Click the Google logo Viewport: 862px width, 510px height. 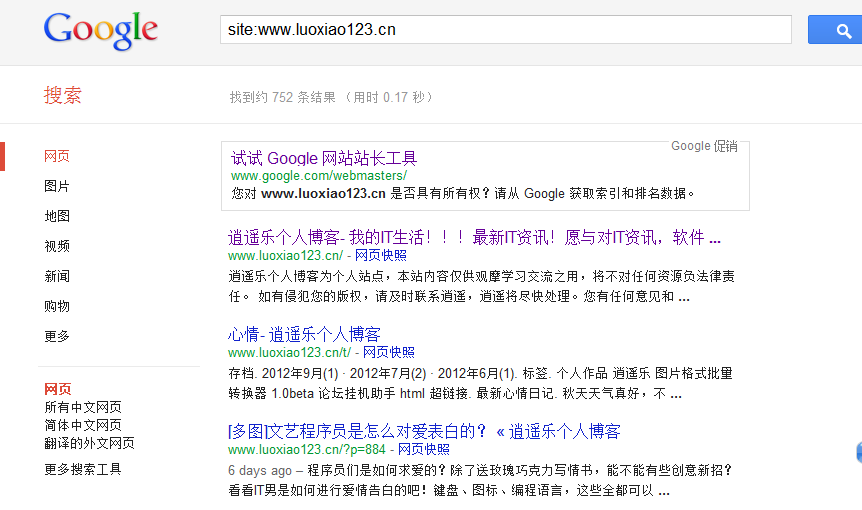tap(101, 31)
